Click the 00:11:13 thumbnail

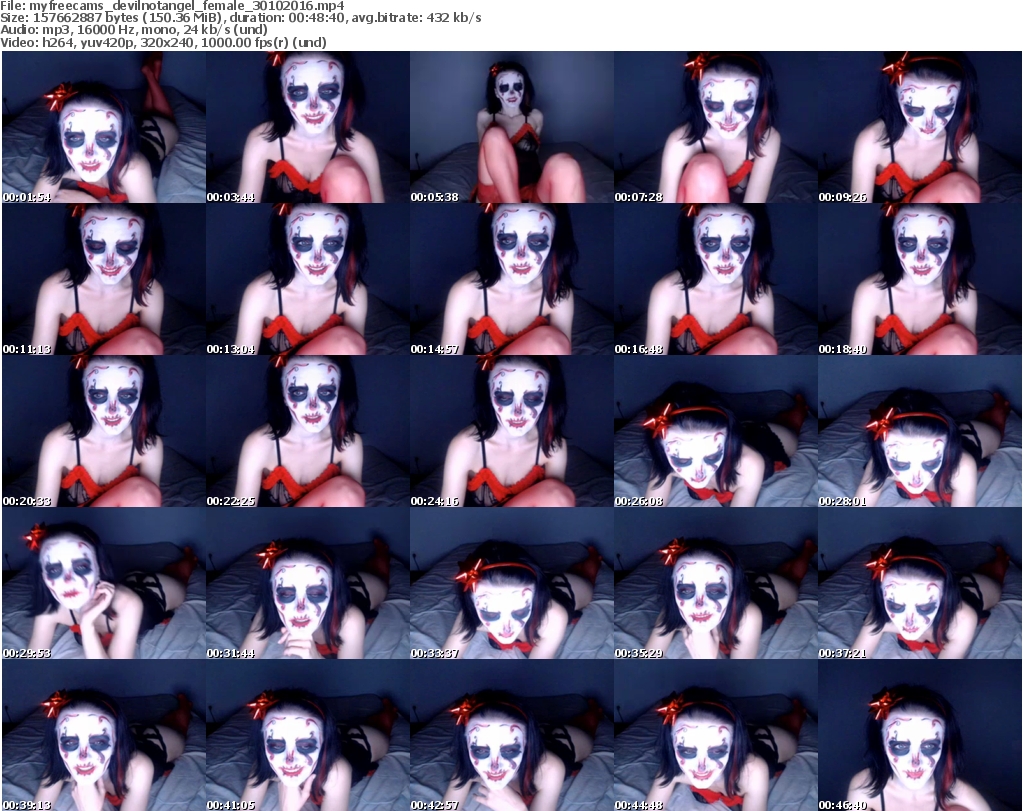(x=103, y=279)
